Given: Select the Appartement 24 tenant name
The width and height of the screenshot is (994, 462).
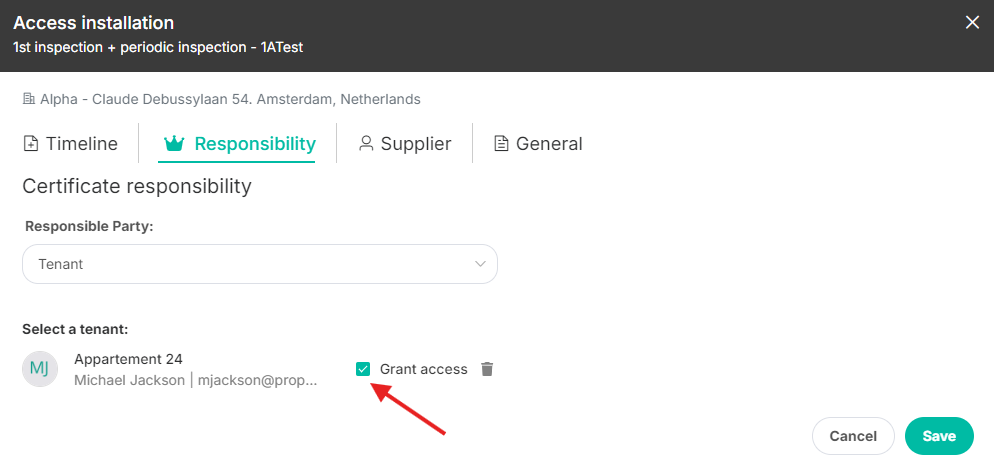Looking at the screenshot, I should [x=129, y=359].
